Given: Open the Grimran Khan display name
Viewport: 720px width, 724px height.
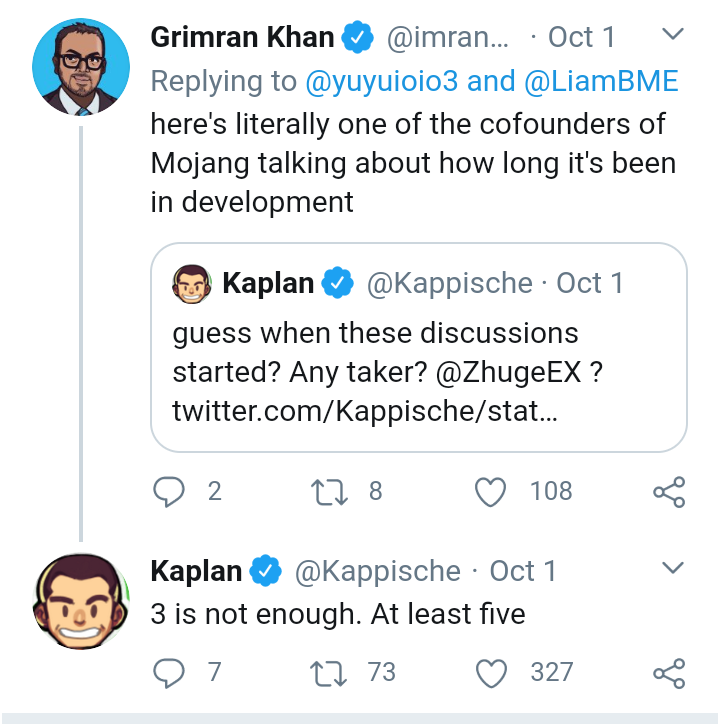Looking at the screenshot, I should pos(242,37).
